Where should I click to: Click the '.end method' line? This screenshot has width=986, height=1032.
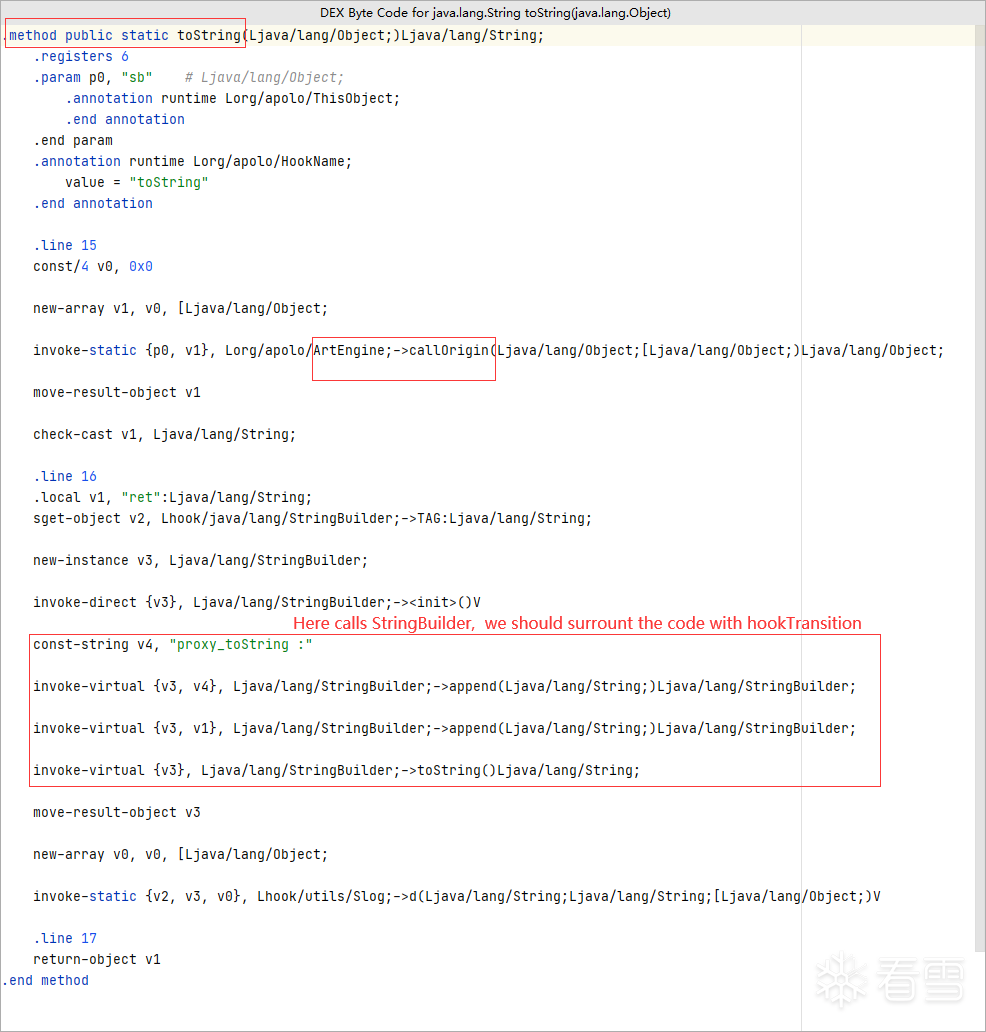pos(46,981)
